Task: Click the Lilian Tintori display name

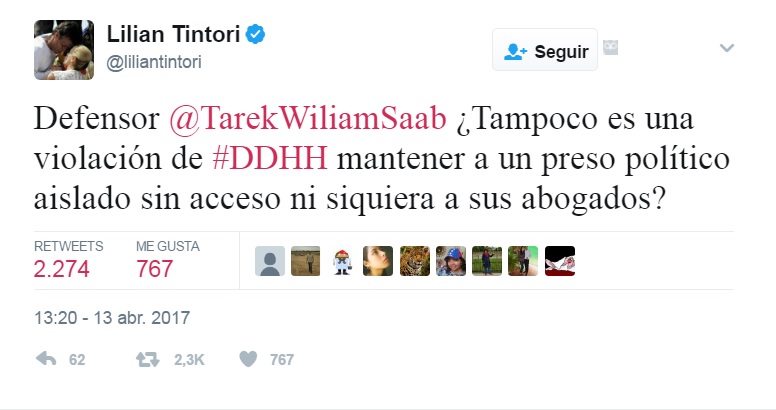Action: click(173, 35)
